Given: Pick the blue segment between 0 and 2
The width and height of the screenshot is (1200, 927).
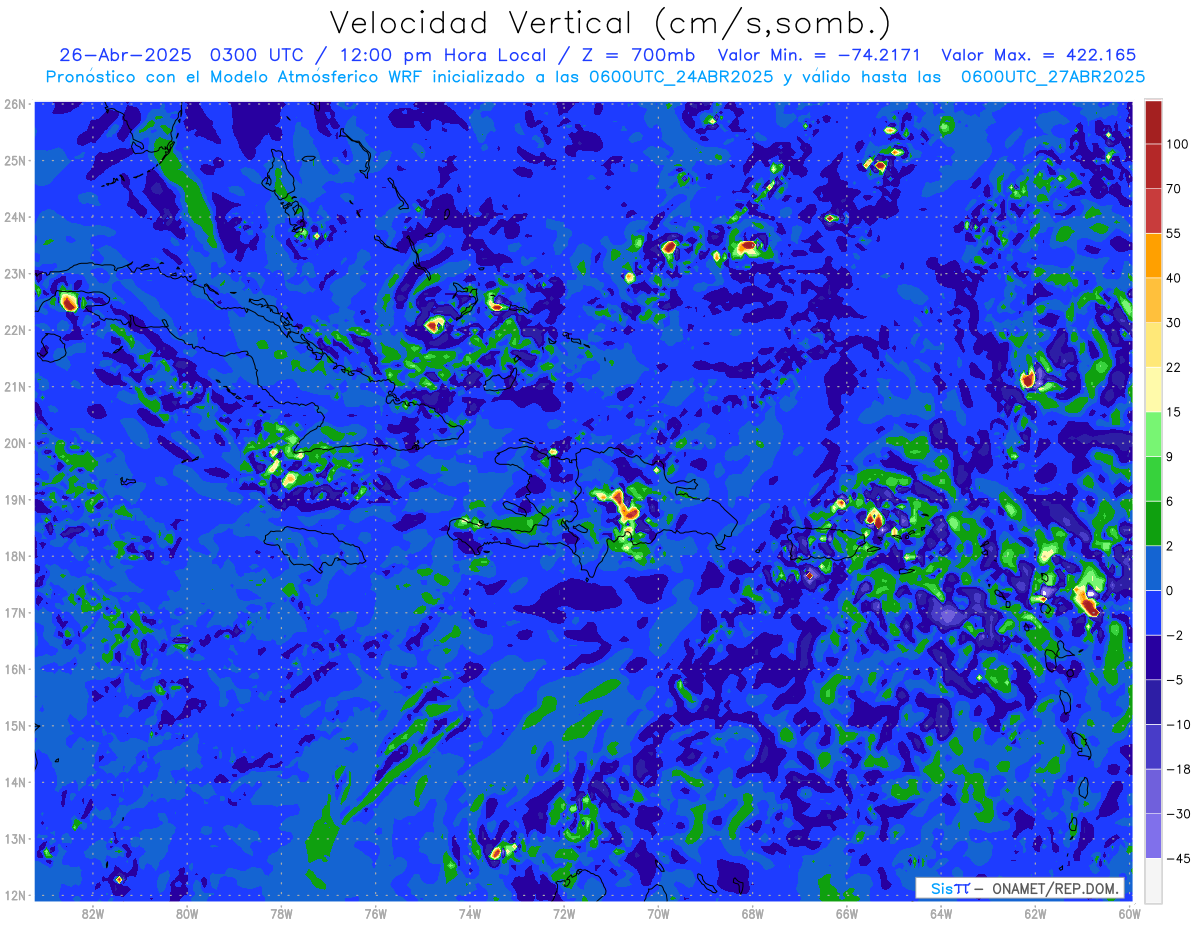Looking at the screenshot, I should click(x=1153, y=568).
